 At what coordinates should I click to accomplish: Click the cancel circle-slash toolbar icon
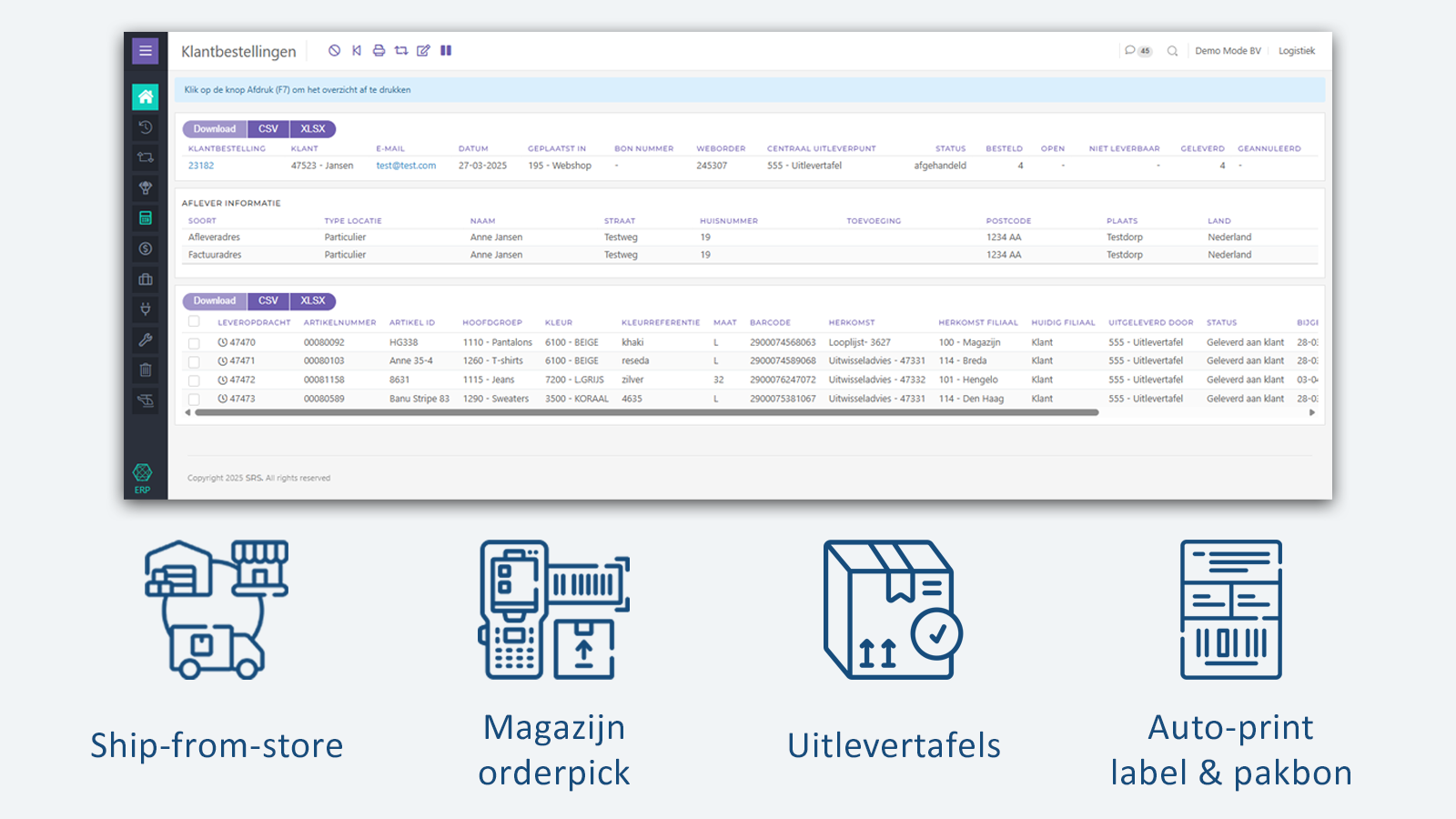tap(334, 51)
